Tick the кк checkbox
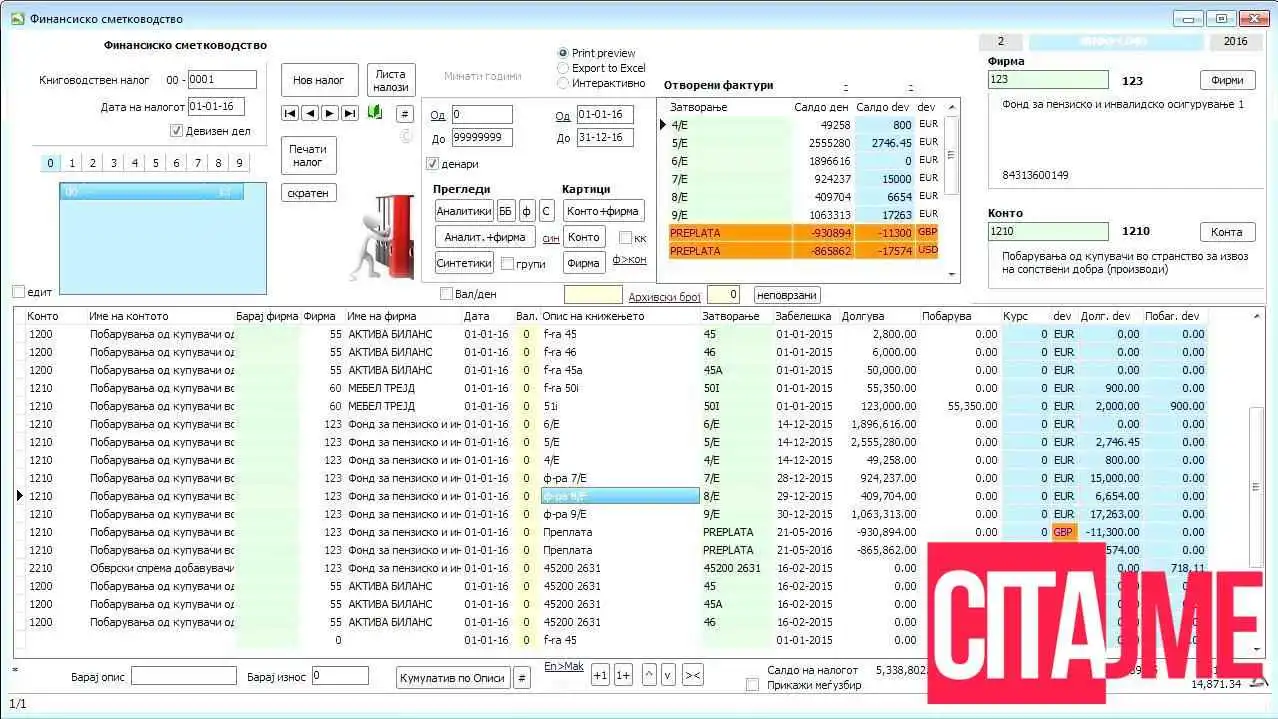 (625, 238)
